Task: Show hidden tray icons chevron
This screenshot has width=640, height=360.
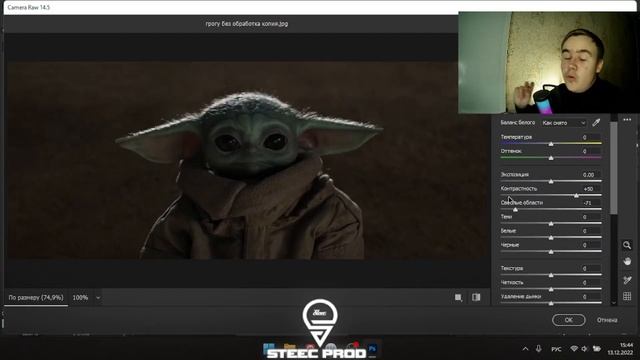Action: 525,349
